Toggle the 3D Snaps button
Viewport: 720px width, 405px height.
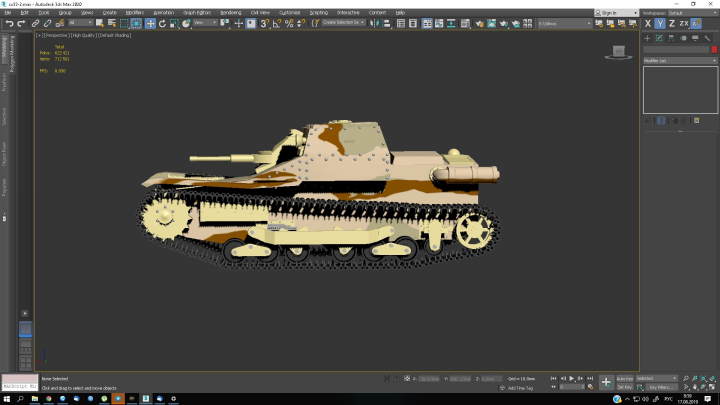pos(264,23)
